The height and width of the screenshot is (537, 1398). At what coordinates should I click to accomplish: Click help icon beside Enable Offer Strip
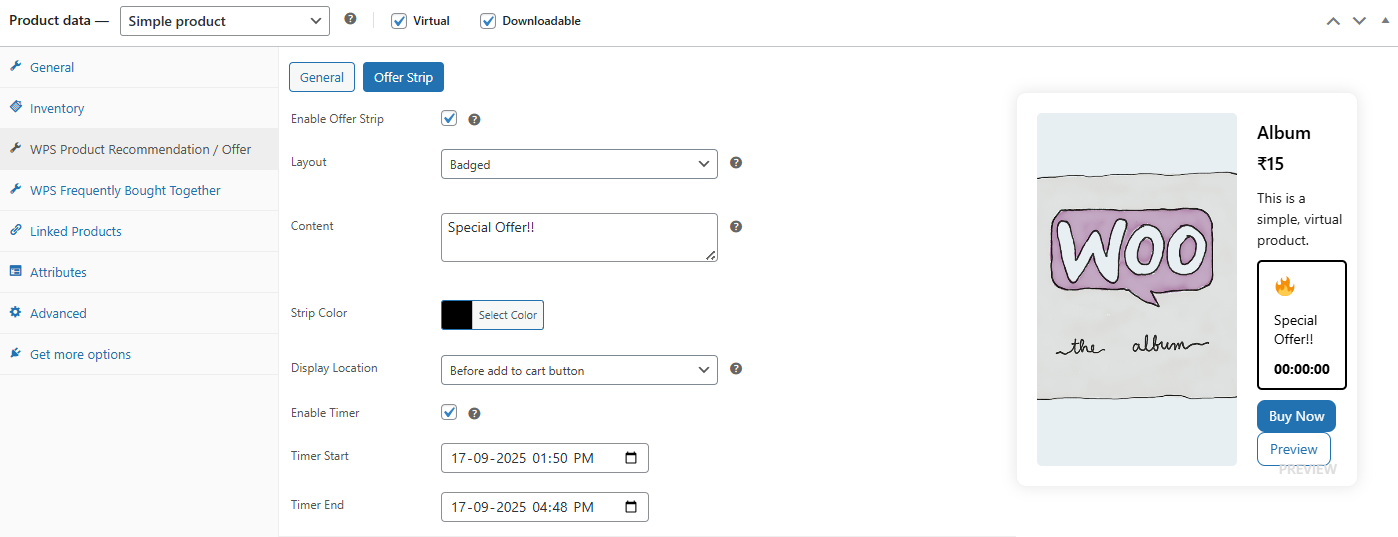tap(474, 119)
